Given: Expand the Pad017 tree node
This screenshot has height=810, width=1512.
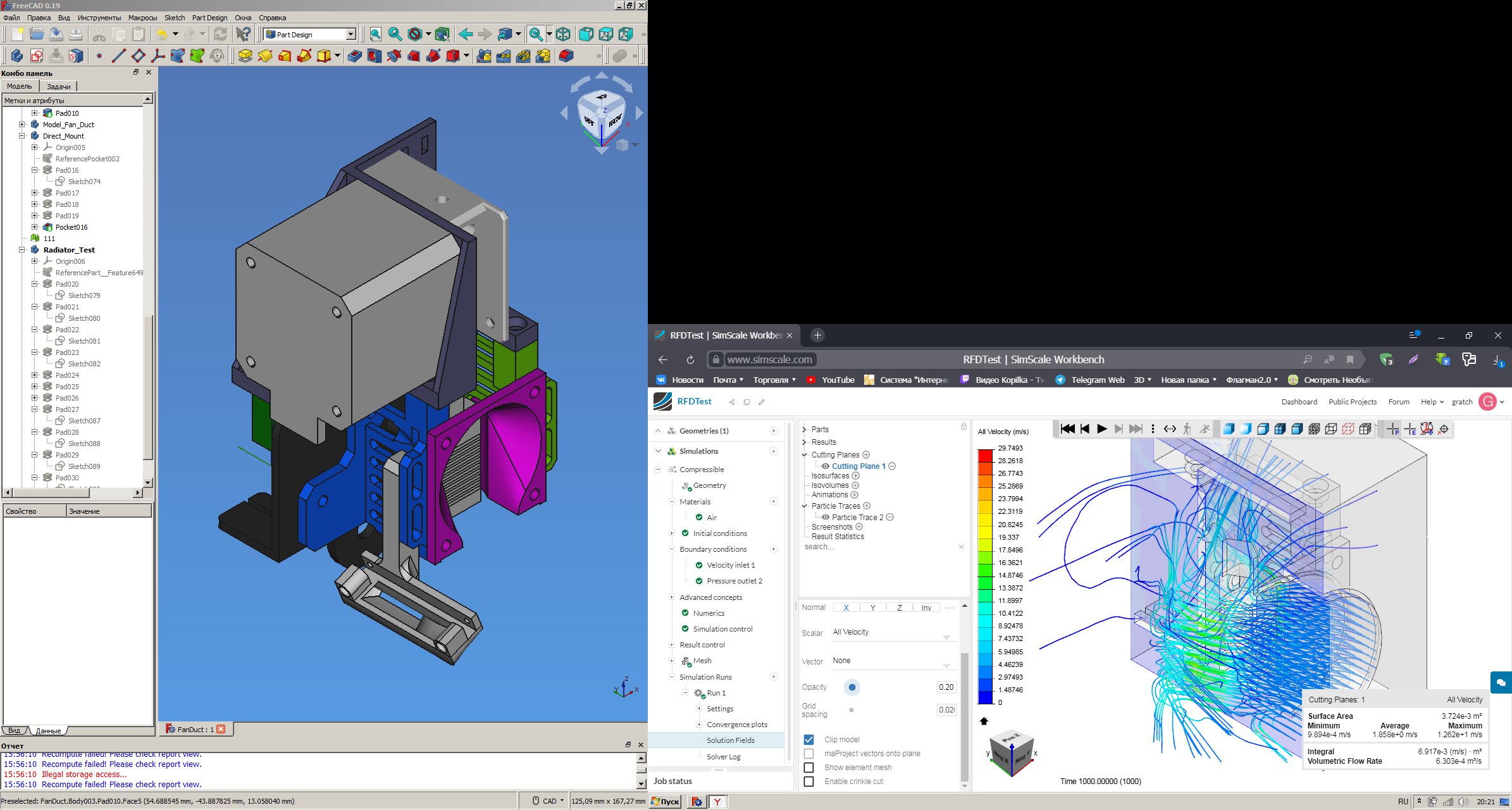Looking at the screenshot, I should click(35, 193).
